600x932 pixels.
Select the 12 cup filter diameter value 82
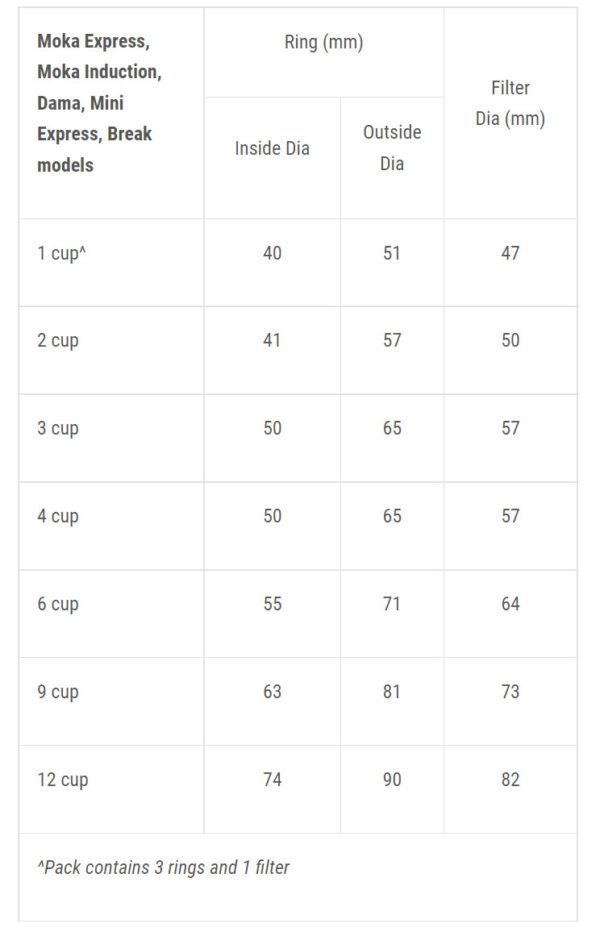510,780
